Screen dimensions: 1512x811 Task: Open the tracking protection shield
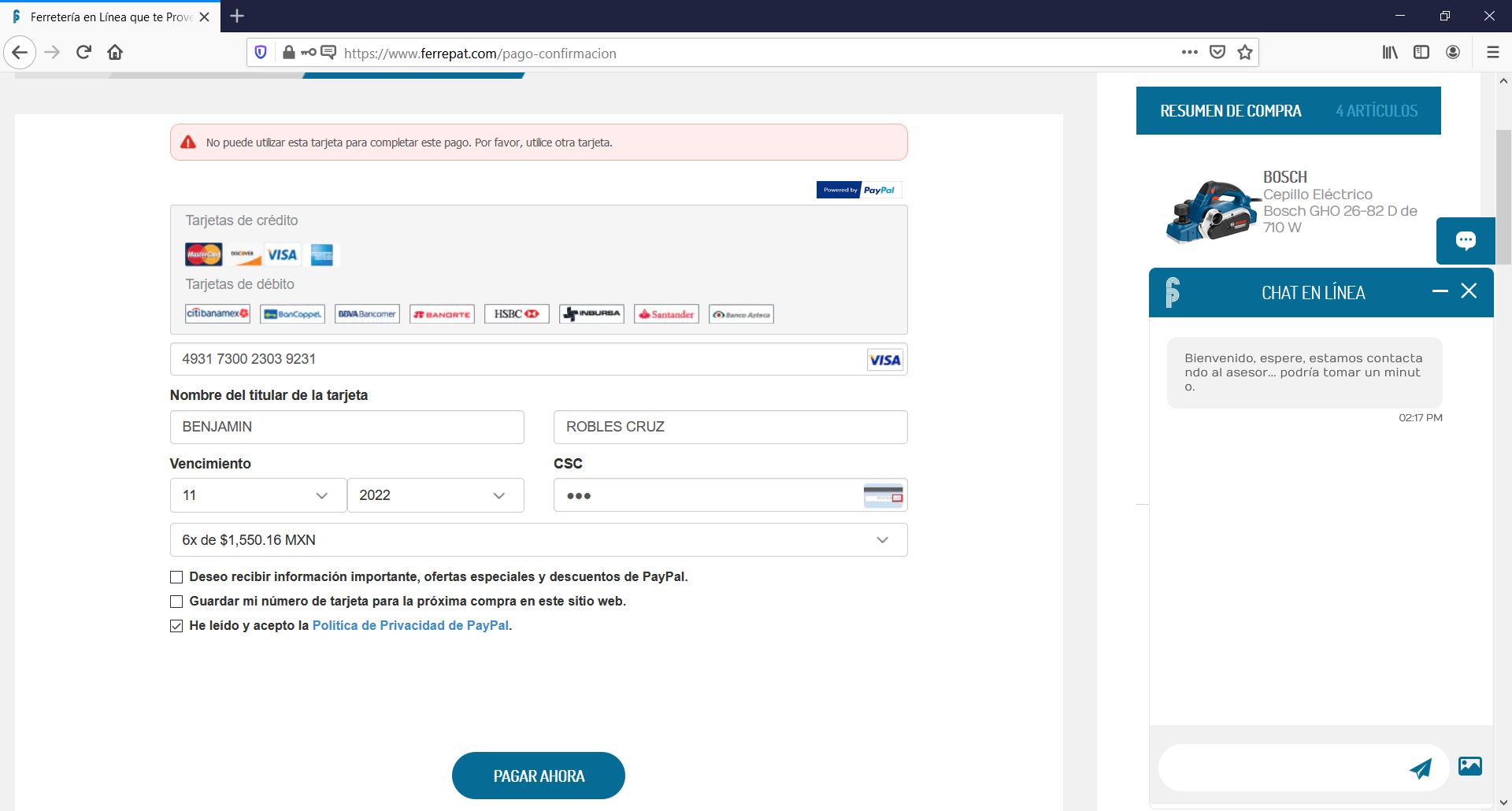coord(261,53)
